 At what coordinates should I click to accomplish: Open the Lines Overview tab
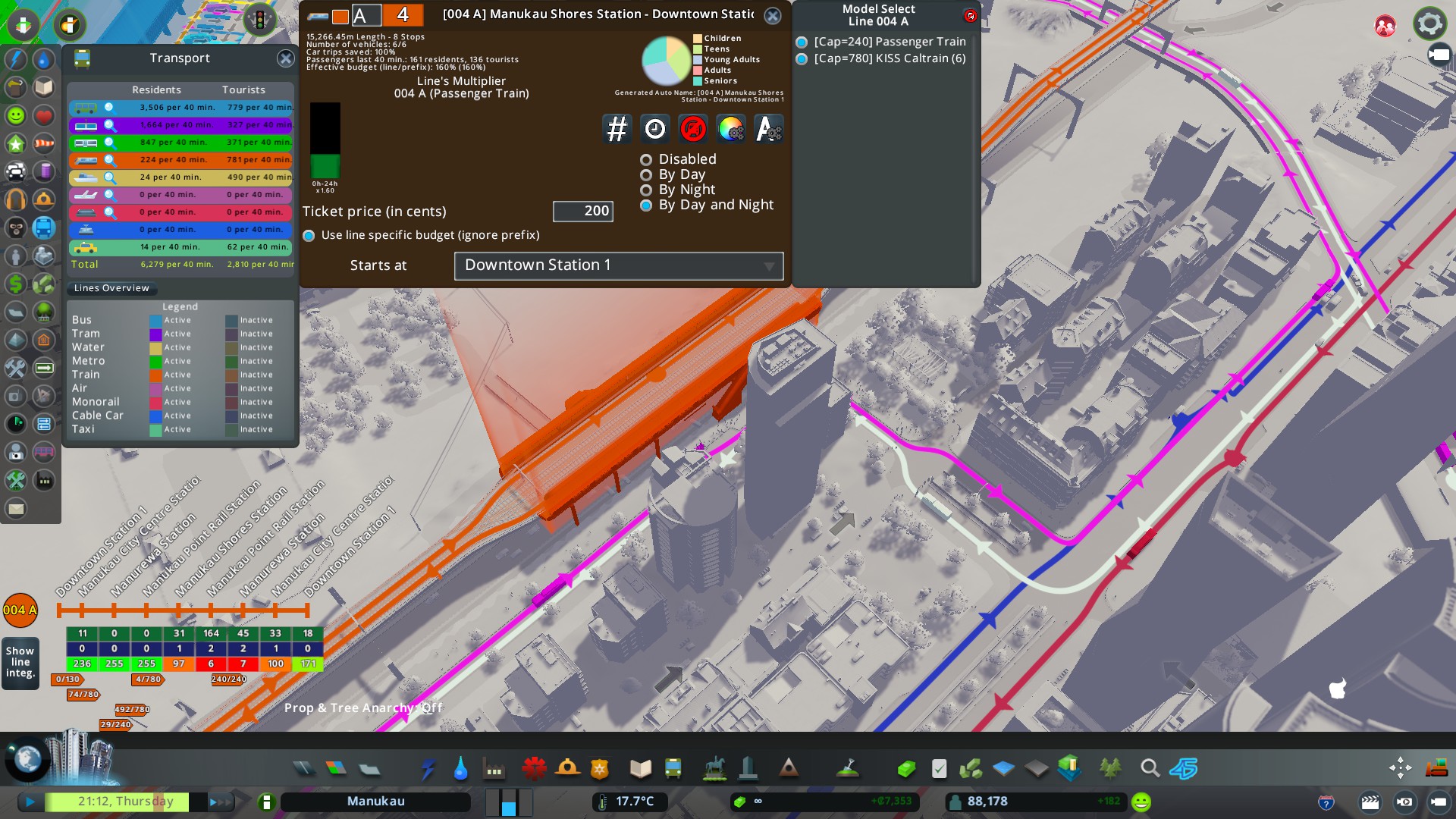pos(111,288)
